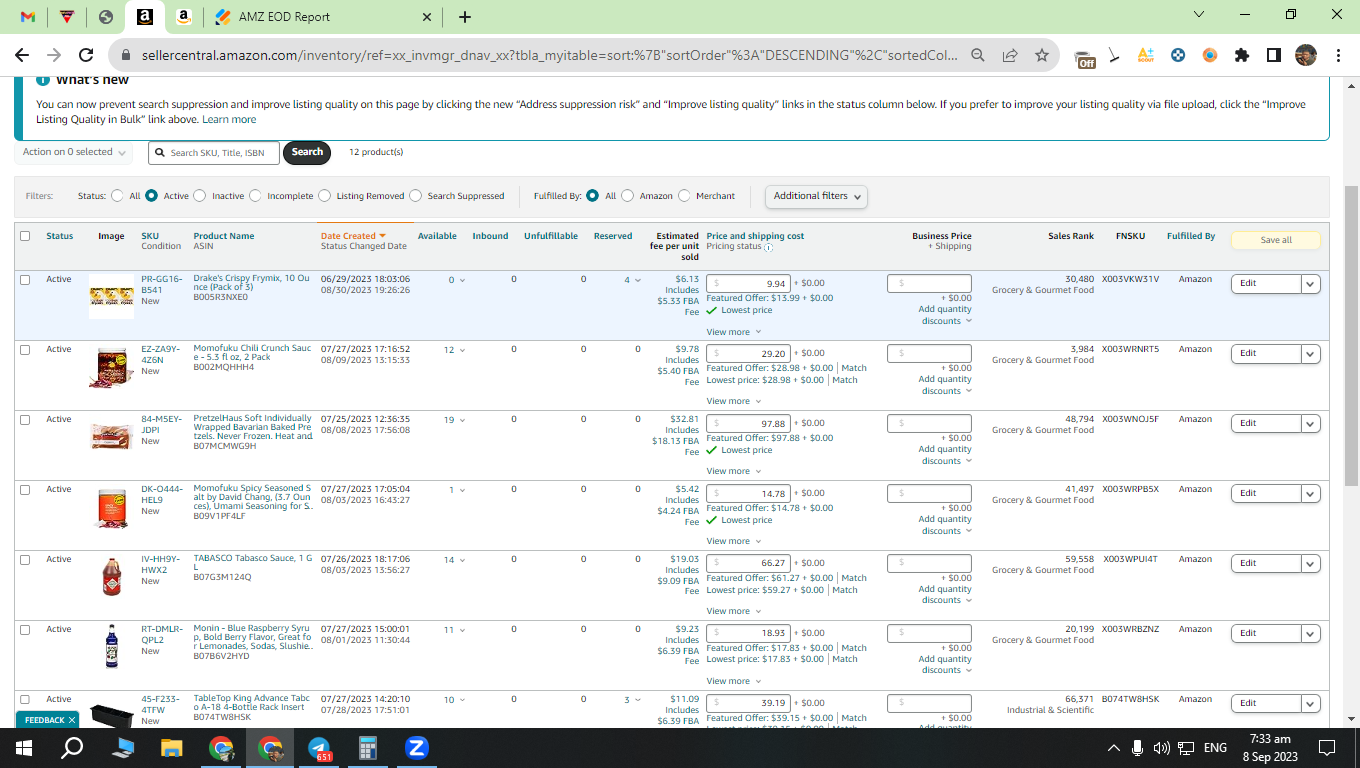Select the Active status filter
1360x768 pixels.
152,196
